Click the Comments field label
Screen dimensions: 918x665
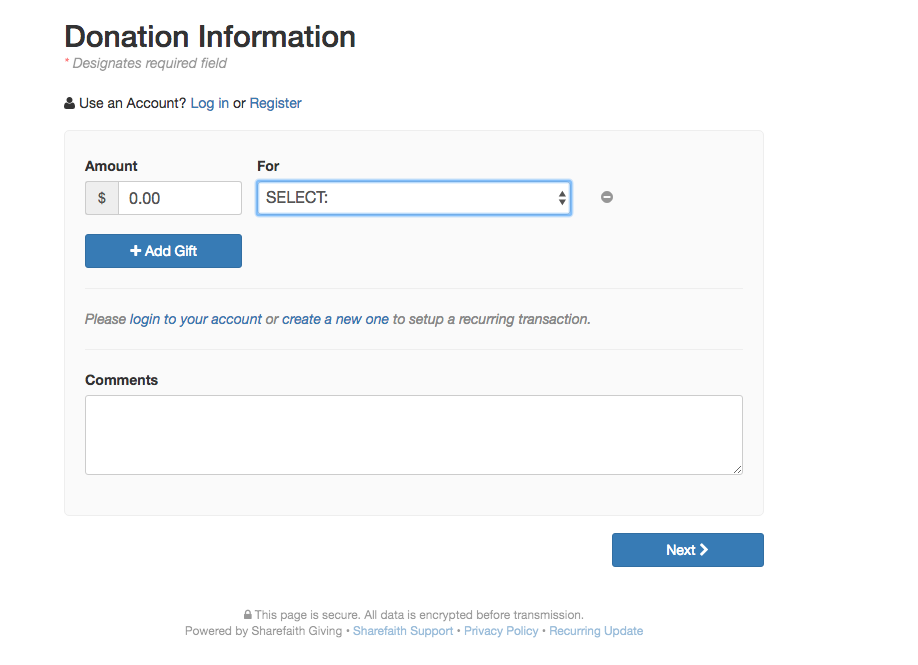122,380
